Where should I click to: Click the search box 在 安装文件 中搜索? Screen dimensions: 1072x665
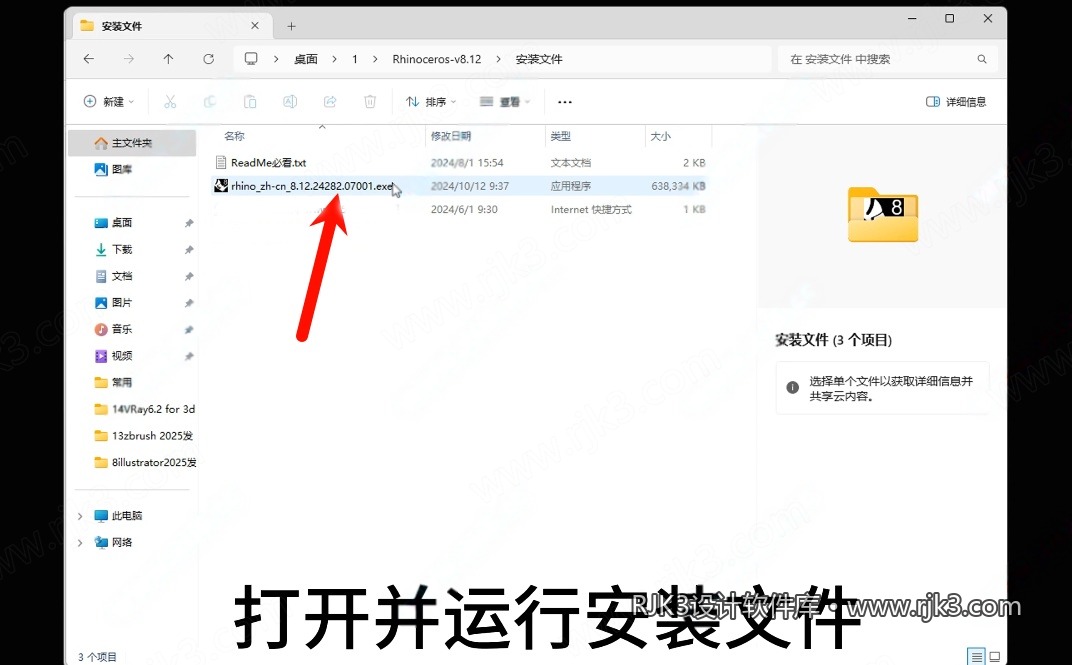887,59
